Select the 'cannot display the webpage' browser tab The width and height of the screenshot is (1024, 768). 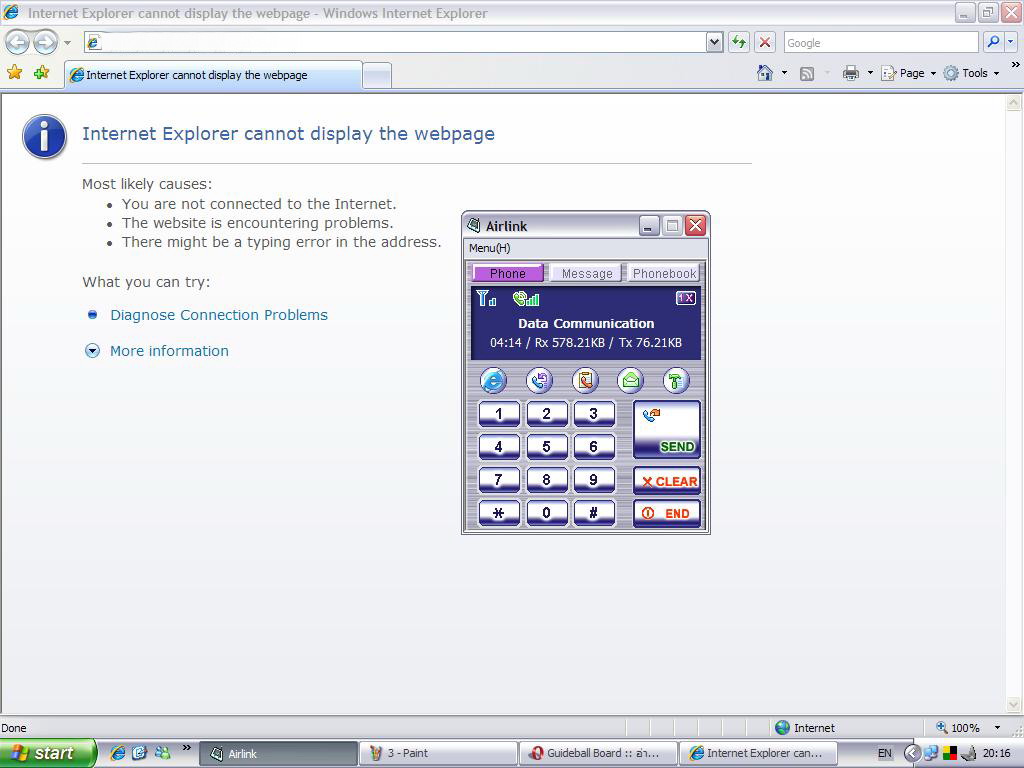[x=213, y=75]
